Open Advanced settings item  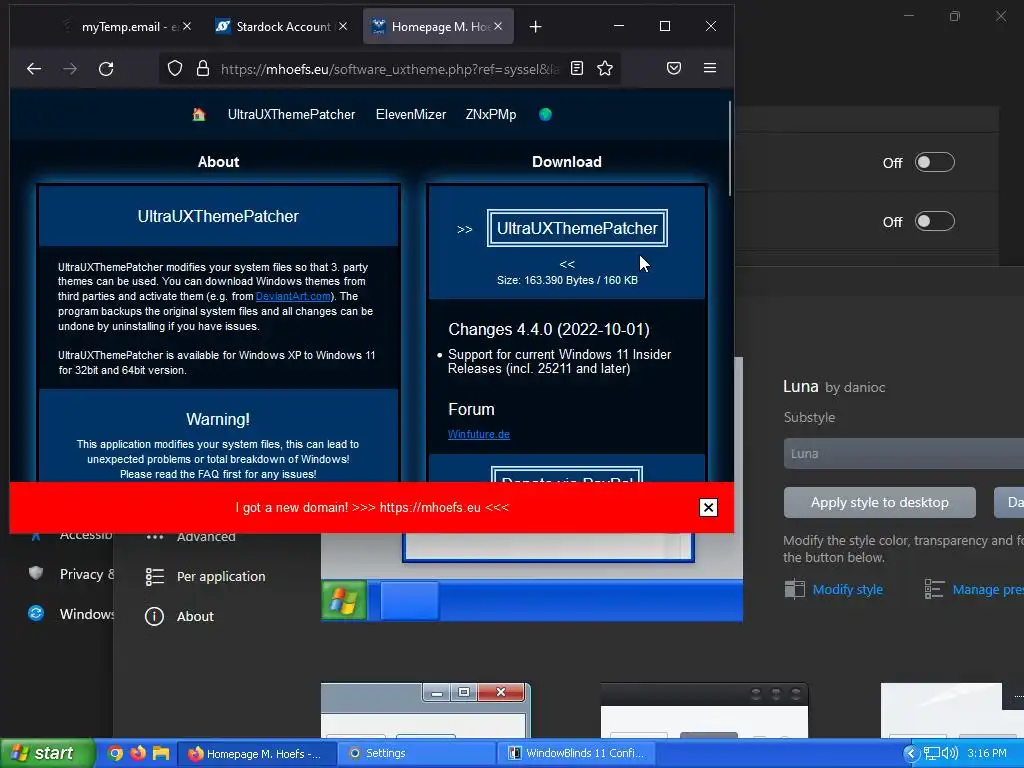click(206, 538)
